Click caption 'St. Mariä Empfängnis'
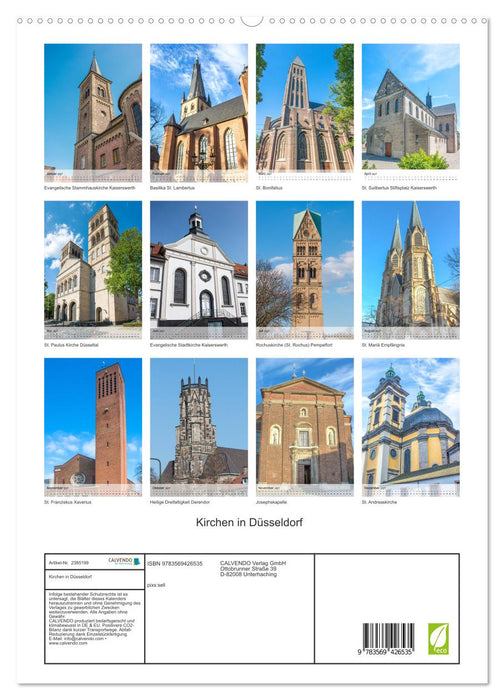 coord(383,345)
